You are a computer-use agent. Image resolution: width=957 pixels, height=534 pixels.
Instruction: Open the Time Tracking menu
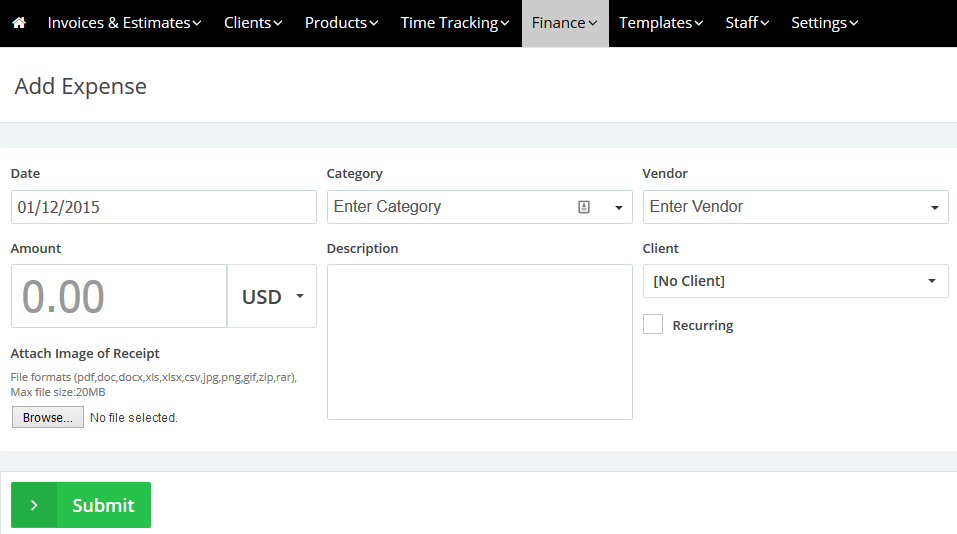[x=455, y=23]
